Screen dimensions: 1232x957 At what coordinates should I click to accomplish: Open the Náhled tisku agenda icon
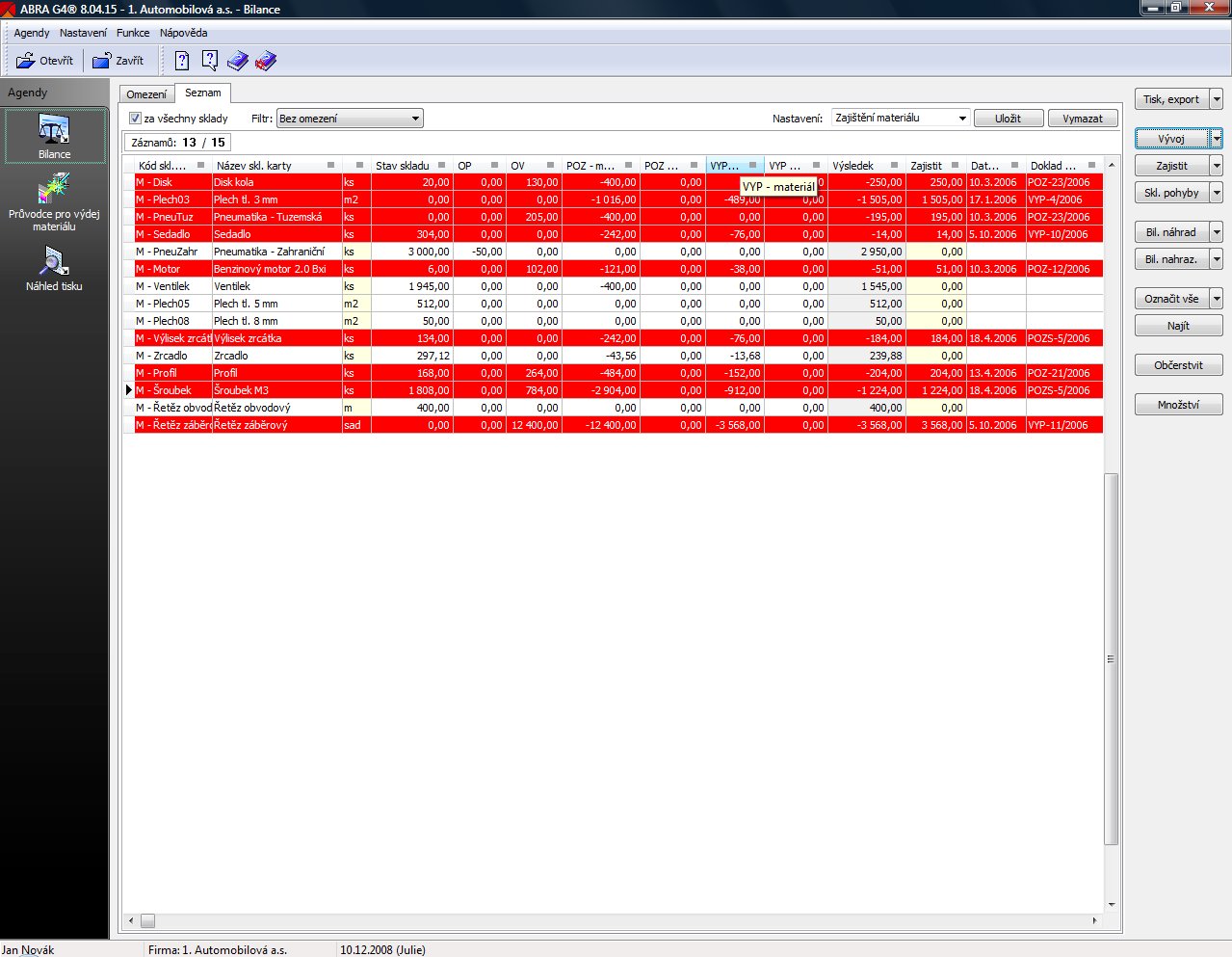click(x=54, y=261)
